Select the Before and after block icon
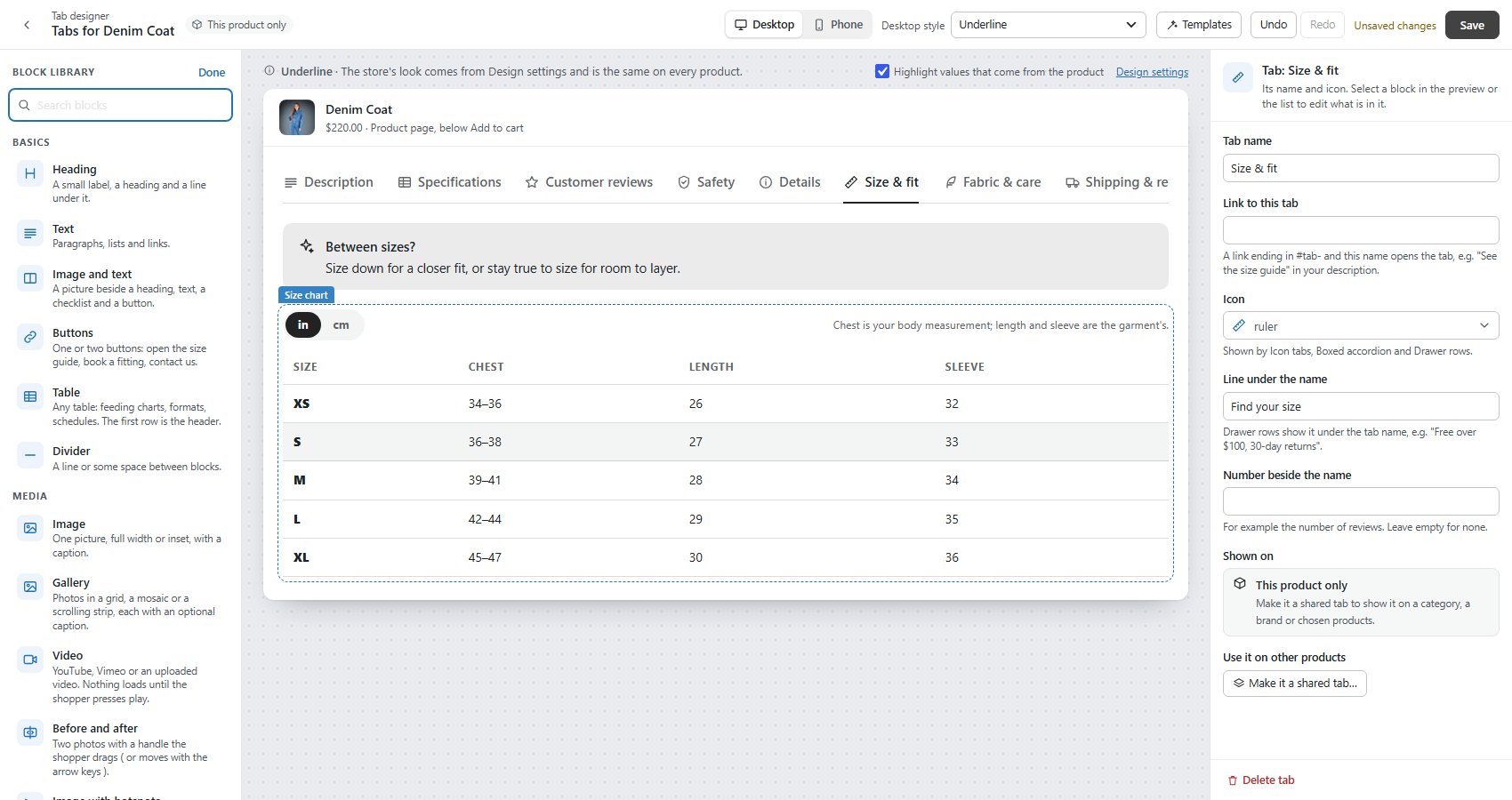Viewport: 1512px width, 800px height. click(x=30, y=732)
